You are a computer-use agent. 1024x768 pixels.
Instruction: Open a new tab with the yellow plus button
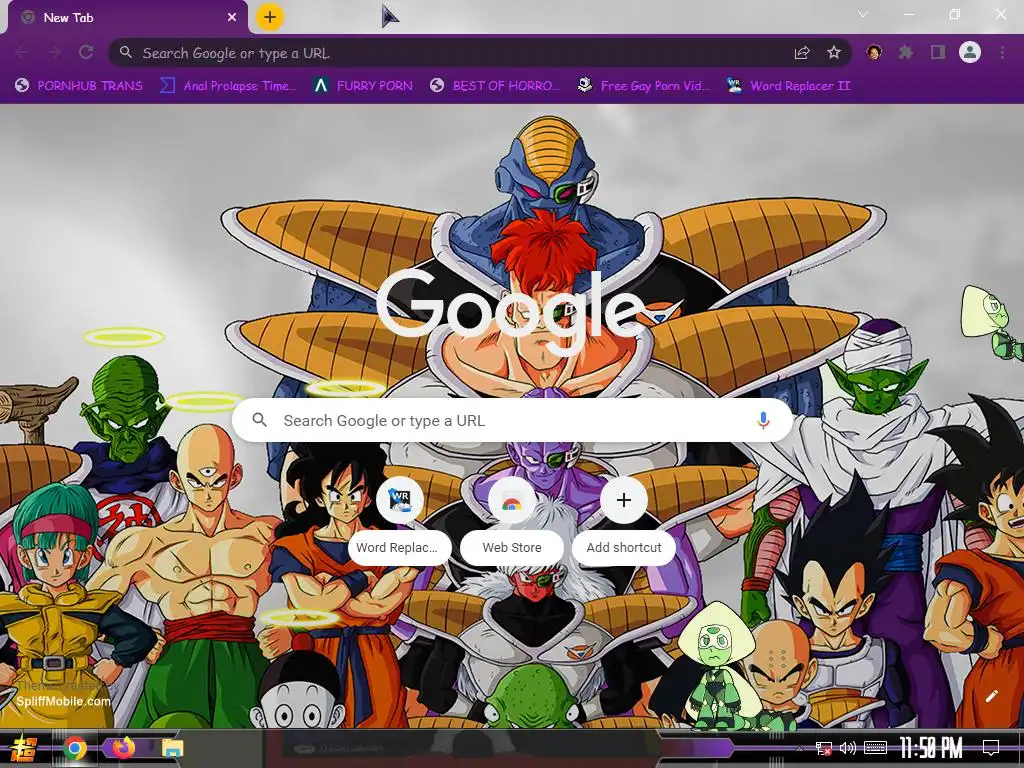coord(270,17)
